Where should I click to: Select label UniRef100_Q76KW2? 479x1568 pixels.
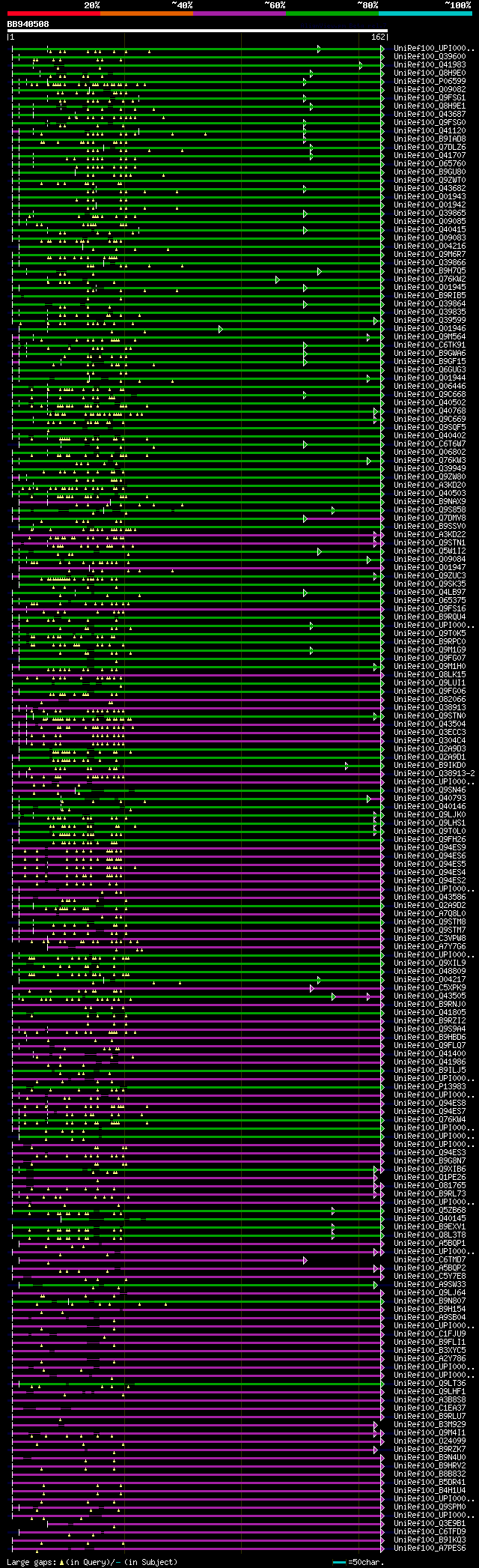click(430, 279)
